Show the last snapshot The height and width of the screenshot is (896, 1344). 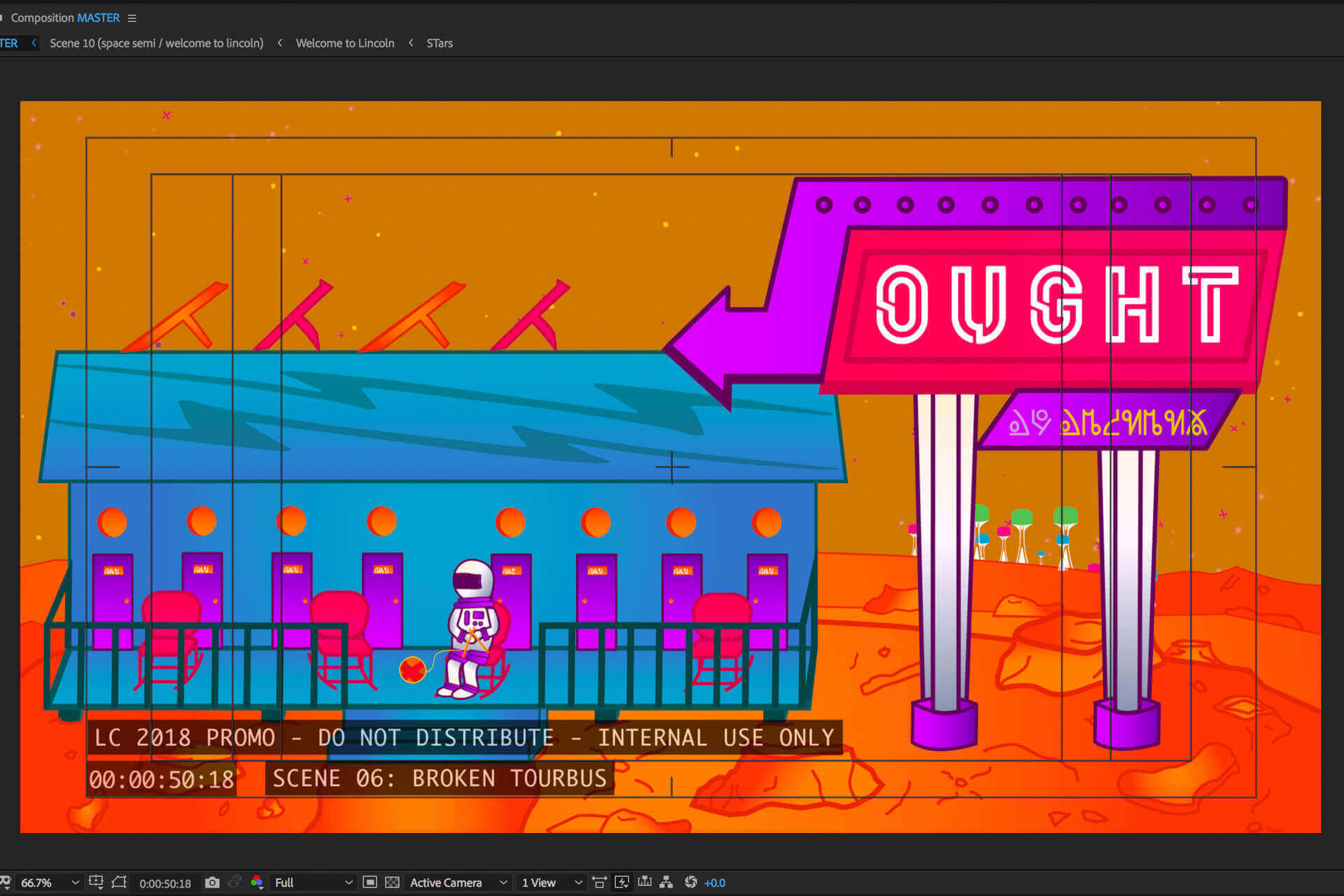pyautogui.click(x=235, y=883)
